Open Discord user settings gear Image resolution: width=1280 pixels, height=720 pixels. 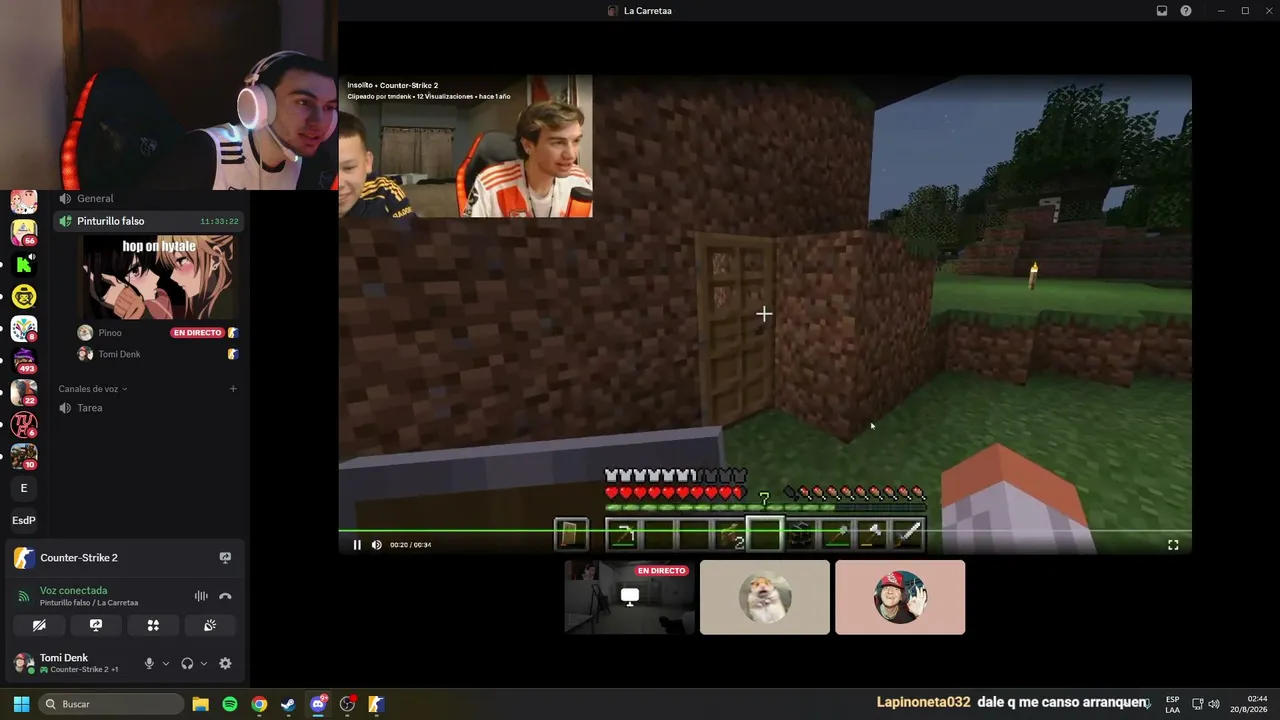tap(225, 663)
